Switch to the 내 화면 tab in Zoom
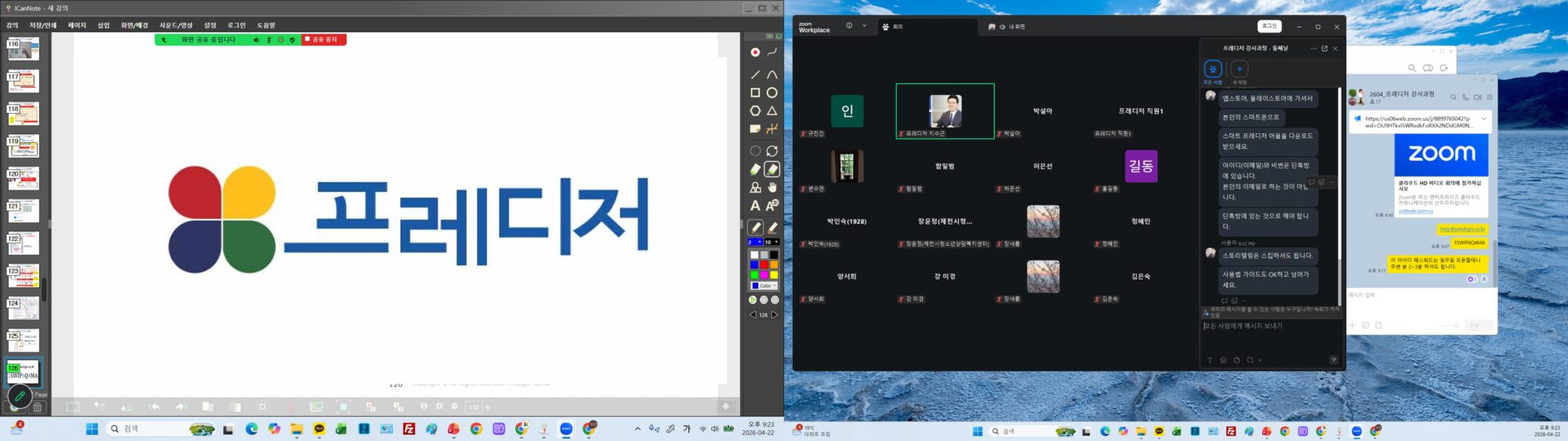Viewport: 1568px width, 441px height. (1011, 27)
